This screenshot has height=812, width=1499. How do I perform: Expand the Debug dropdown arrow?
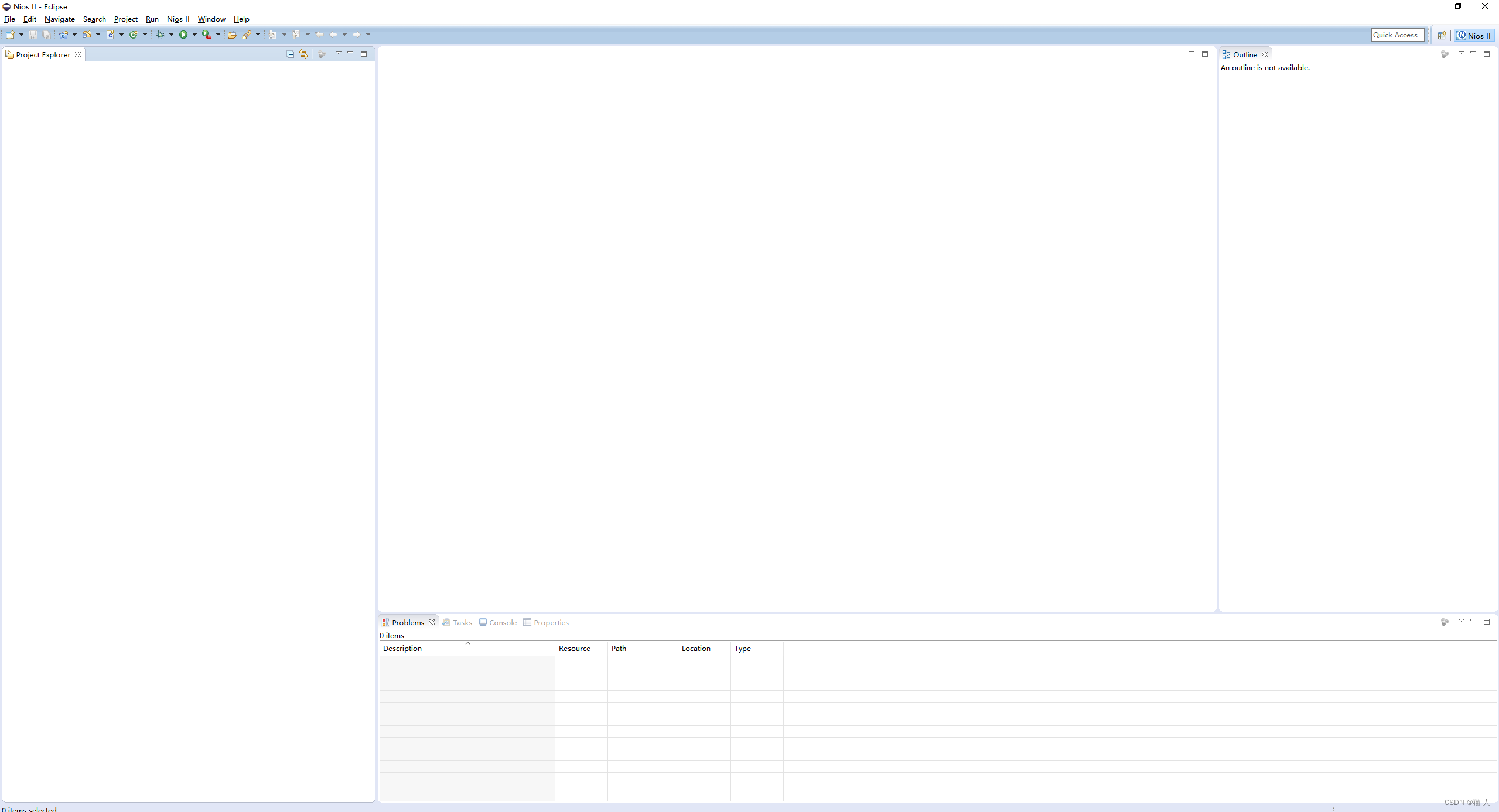coord(171,35)
